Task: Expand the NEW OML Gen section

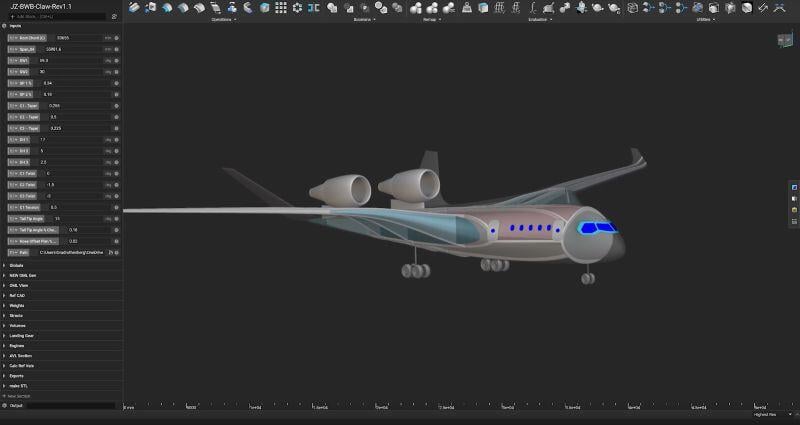Action: coord(5,276)
